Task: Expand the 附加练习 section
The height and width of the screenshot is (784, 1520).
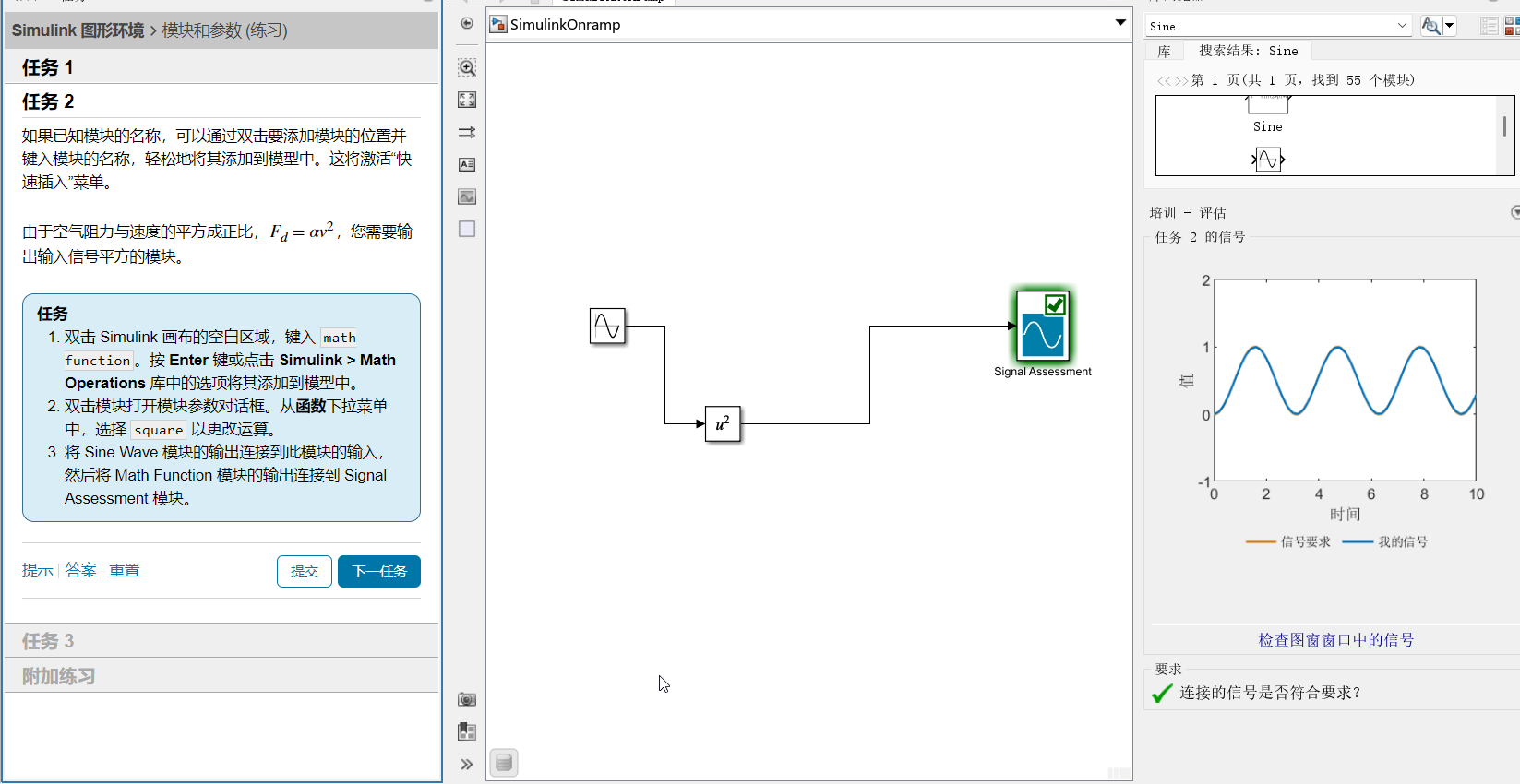Action: pos(221,676)
